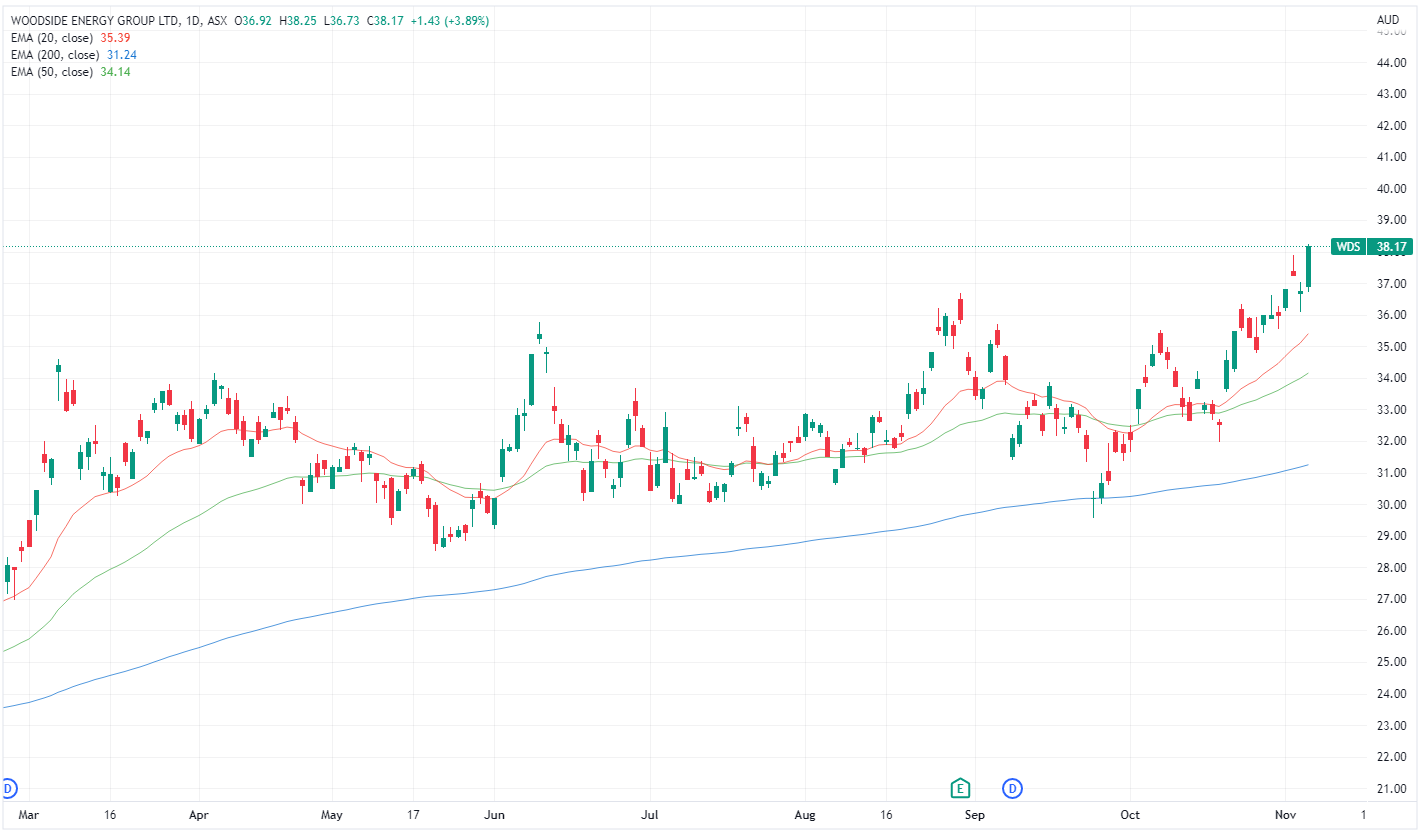The image size is (1421, 833).
Task: Click the 37.00 price axis label
Action: (x=1392, y=284)
